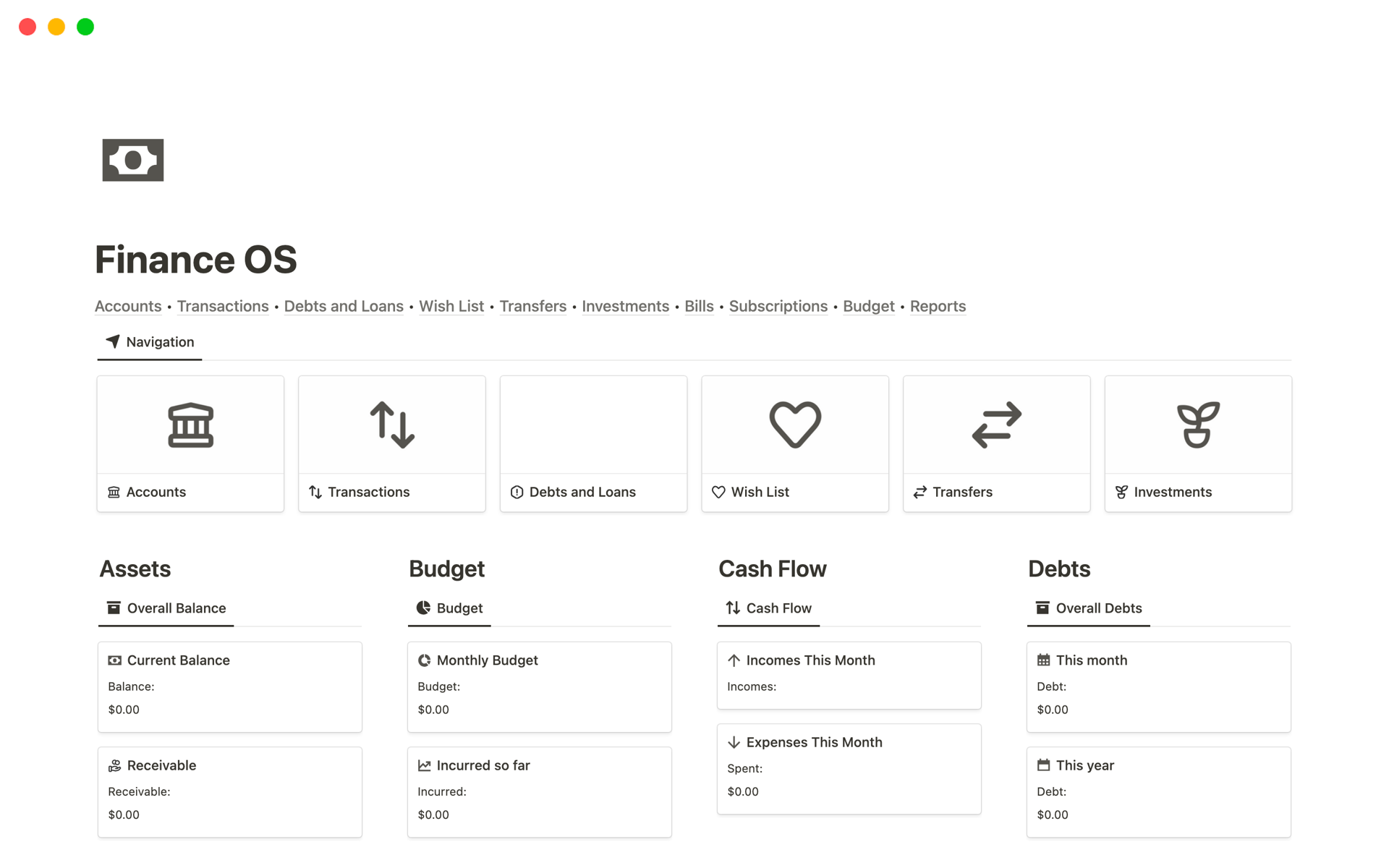Open the Debts and Loans card
Viewport: 1389px width, 868px height.
pos(582,492)
